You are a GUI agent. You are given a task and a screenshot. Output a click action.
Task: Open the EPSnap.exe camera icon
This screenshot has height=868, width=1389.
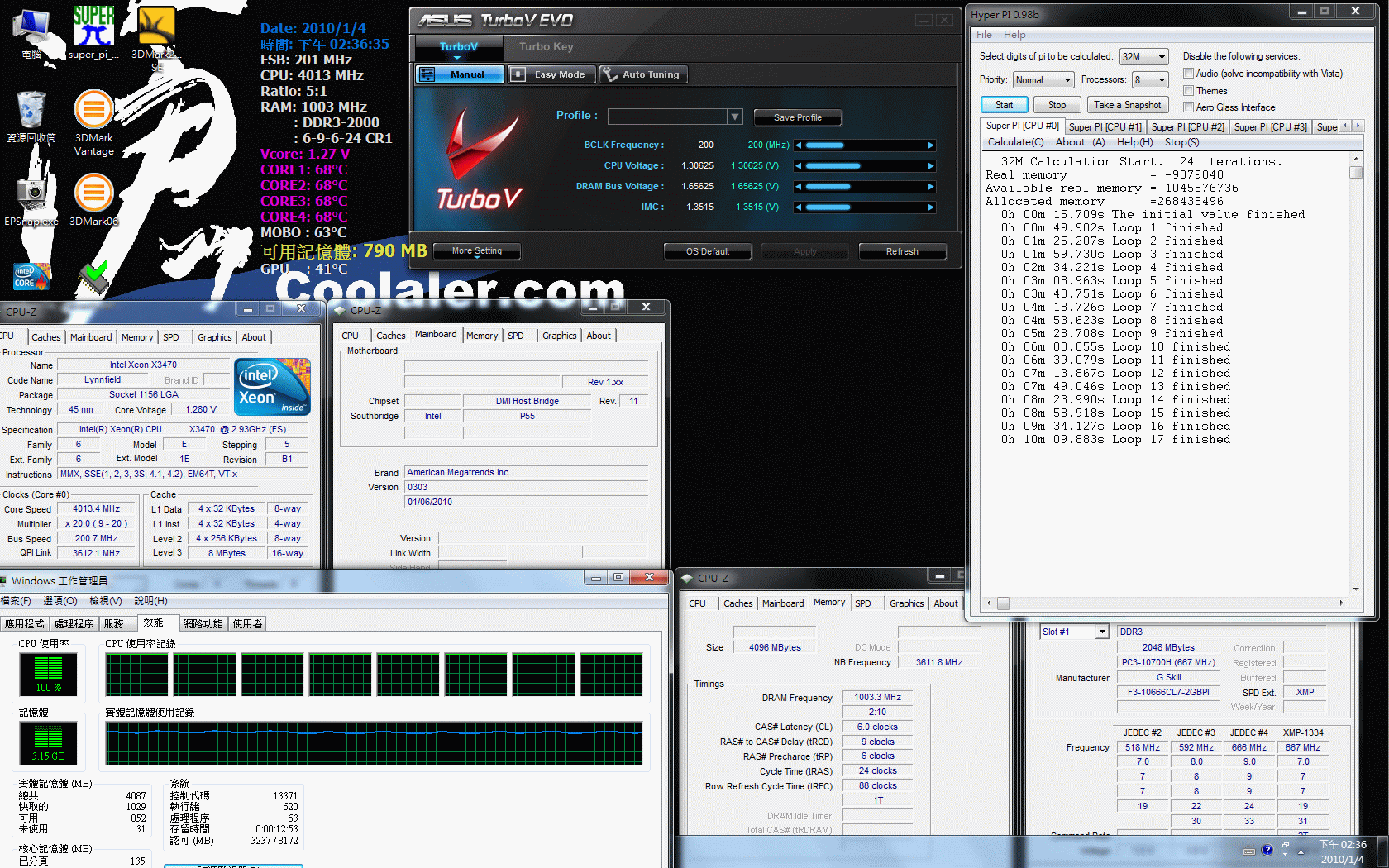(31, 200)
